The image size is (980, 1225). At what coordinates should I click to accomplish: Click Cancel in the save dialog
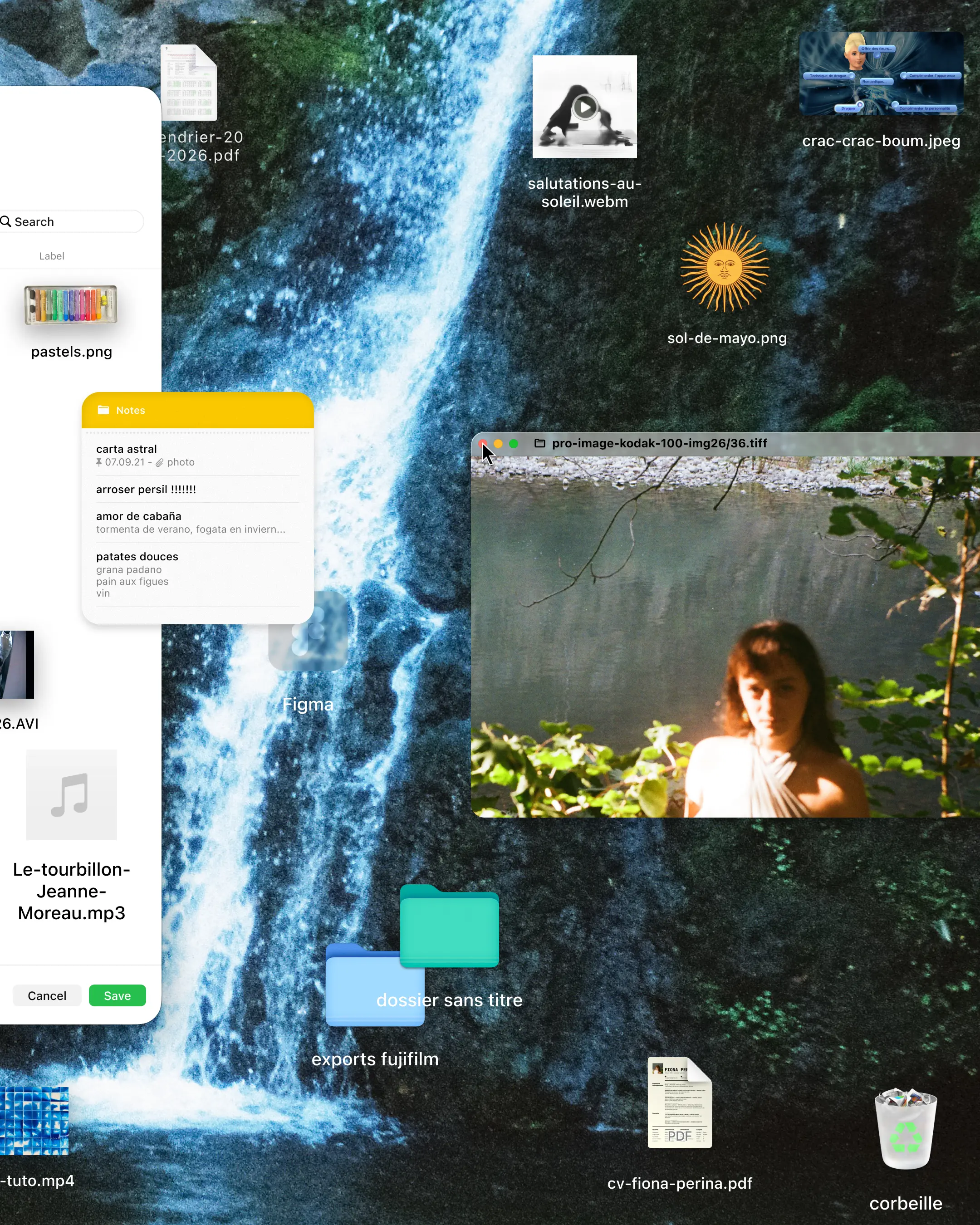(47, 995)
